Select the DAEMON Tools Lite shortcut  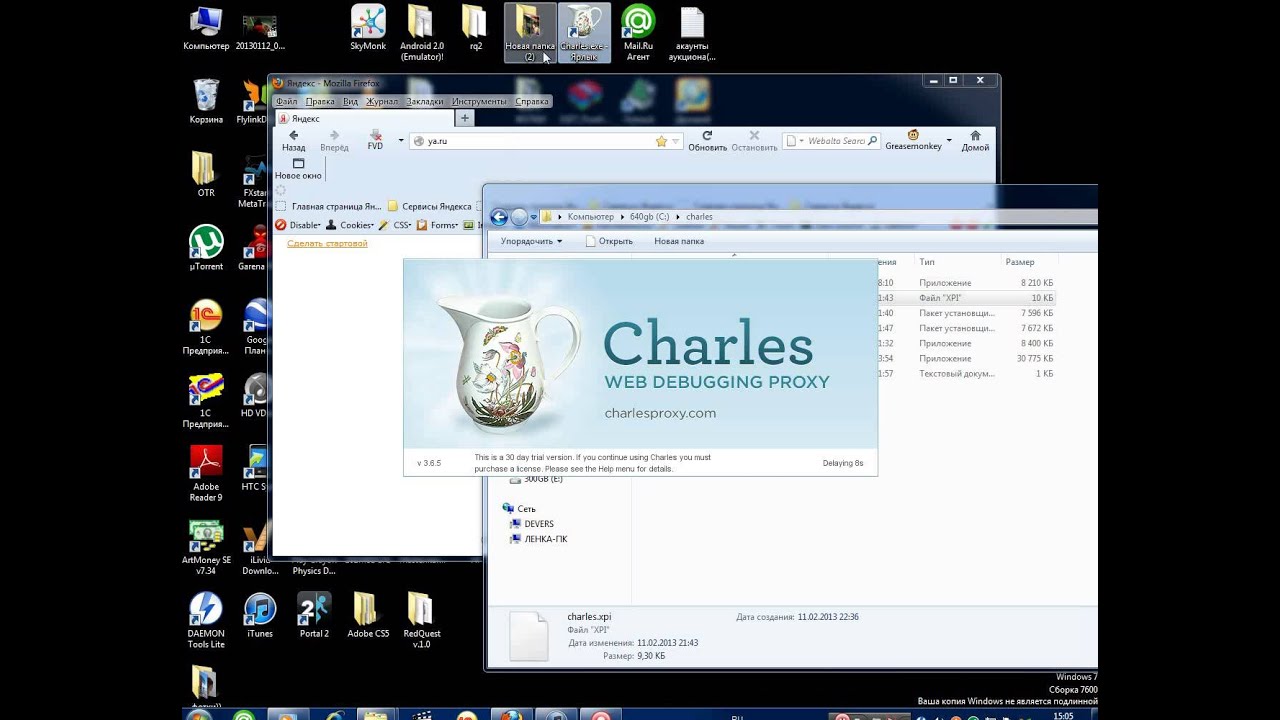pos(206,620)
